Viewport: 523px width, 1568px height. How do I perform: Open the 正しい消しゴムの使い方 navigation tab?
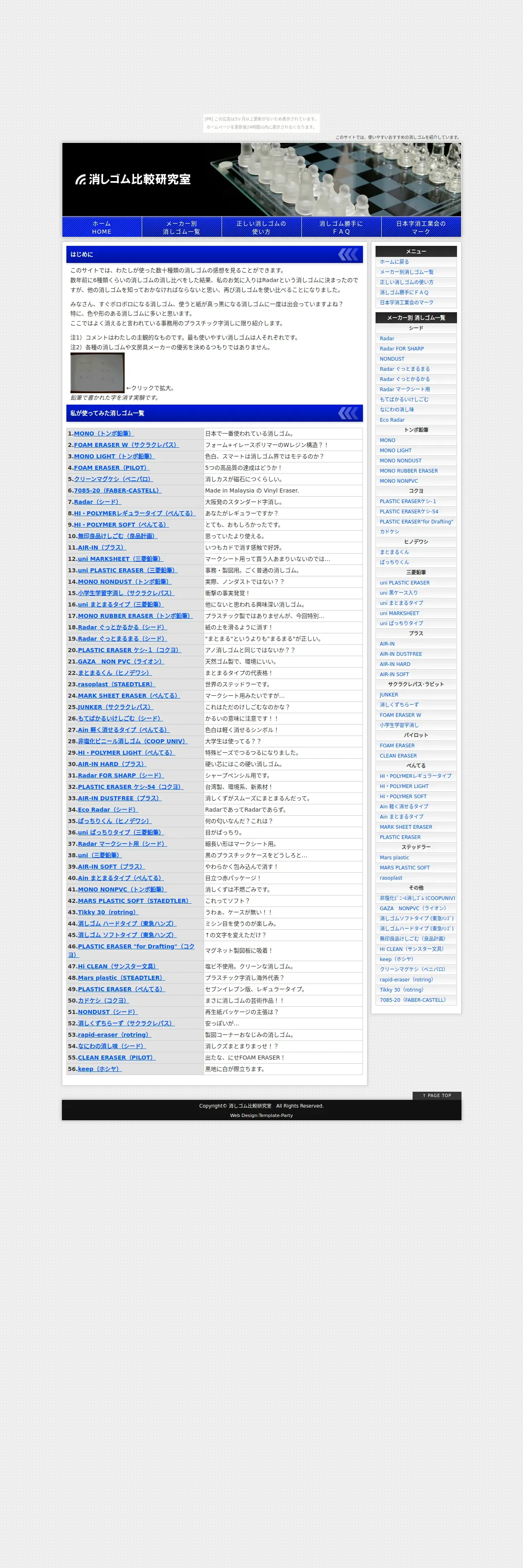(261, 227)
